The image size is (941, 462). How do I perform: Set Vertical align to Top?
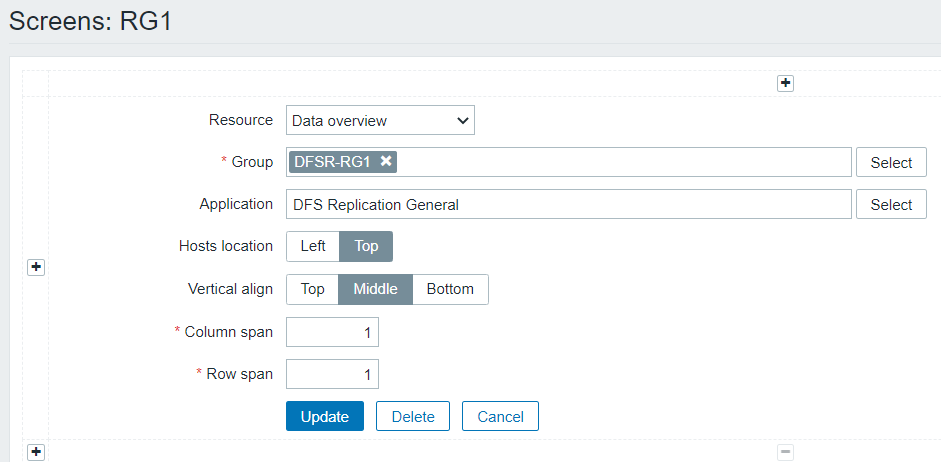click(313, 289)
